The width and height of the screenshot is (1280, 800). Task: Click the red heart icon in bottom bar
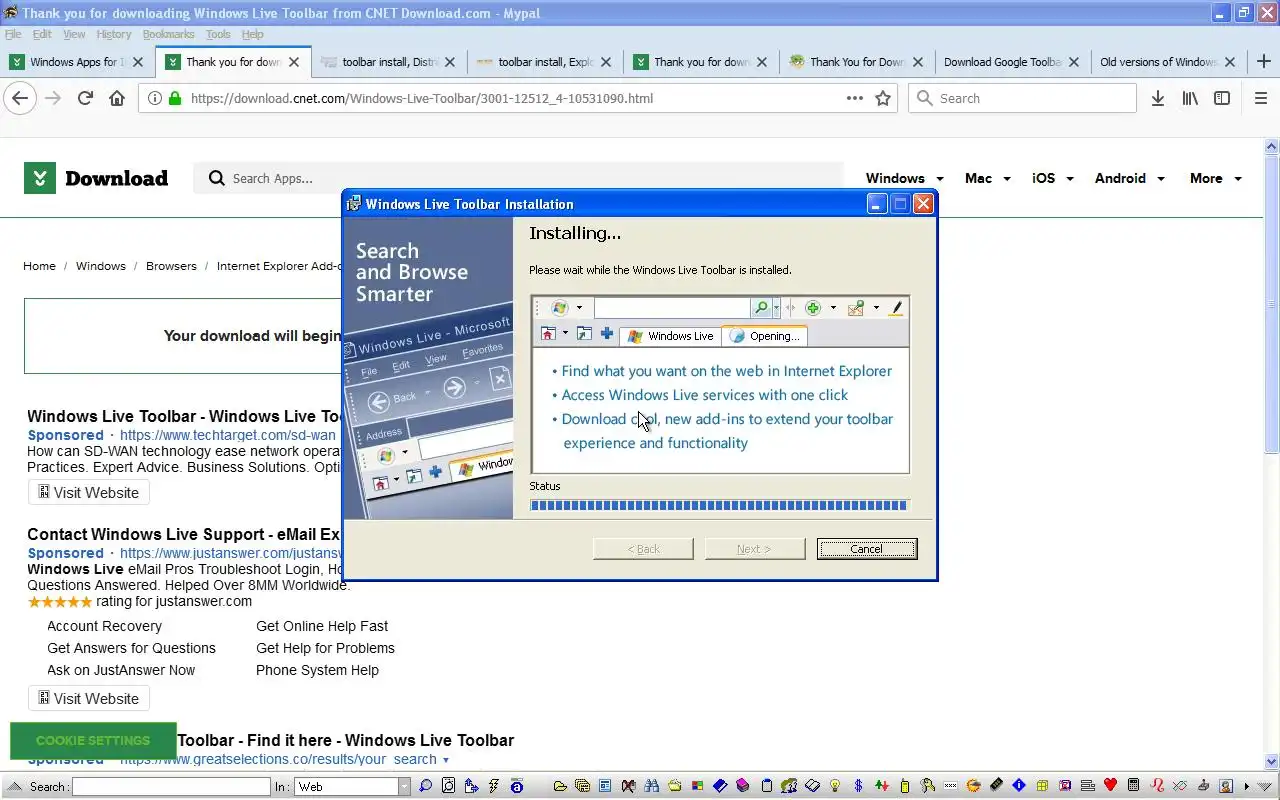click(x=1110, y=786)
